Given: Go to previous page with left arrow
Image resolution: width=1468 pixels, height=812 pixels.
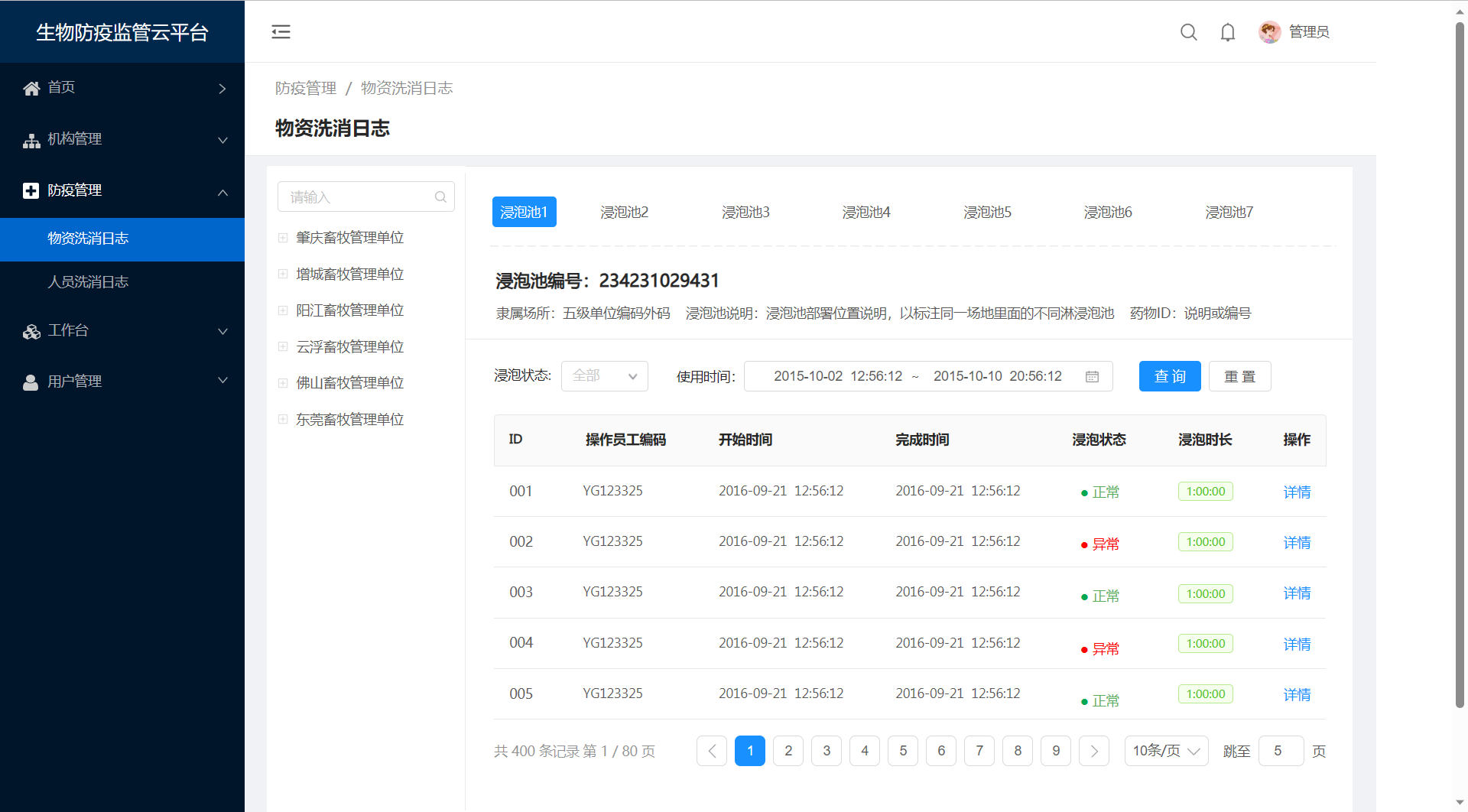Looking at the screenshot, I should 712,751.
